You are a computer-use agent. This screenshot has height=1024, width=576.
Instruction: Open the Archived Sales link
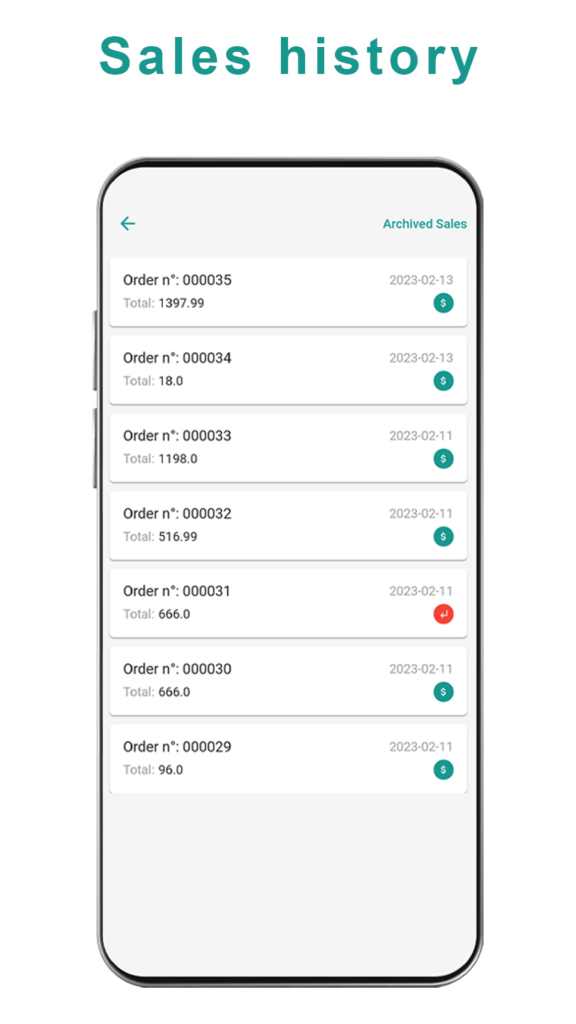click(424, 224)
